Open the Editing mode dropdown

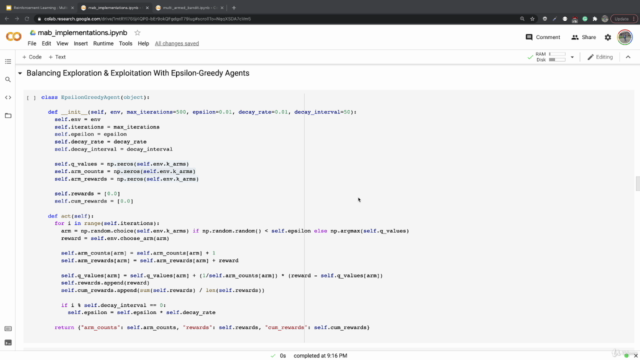(600, 57)
